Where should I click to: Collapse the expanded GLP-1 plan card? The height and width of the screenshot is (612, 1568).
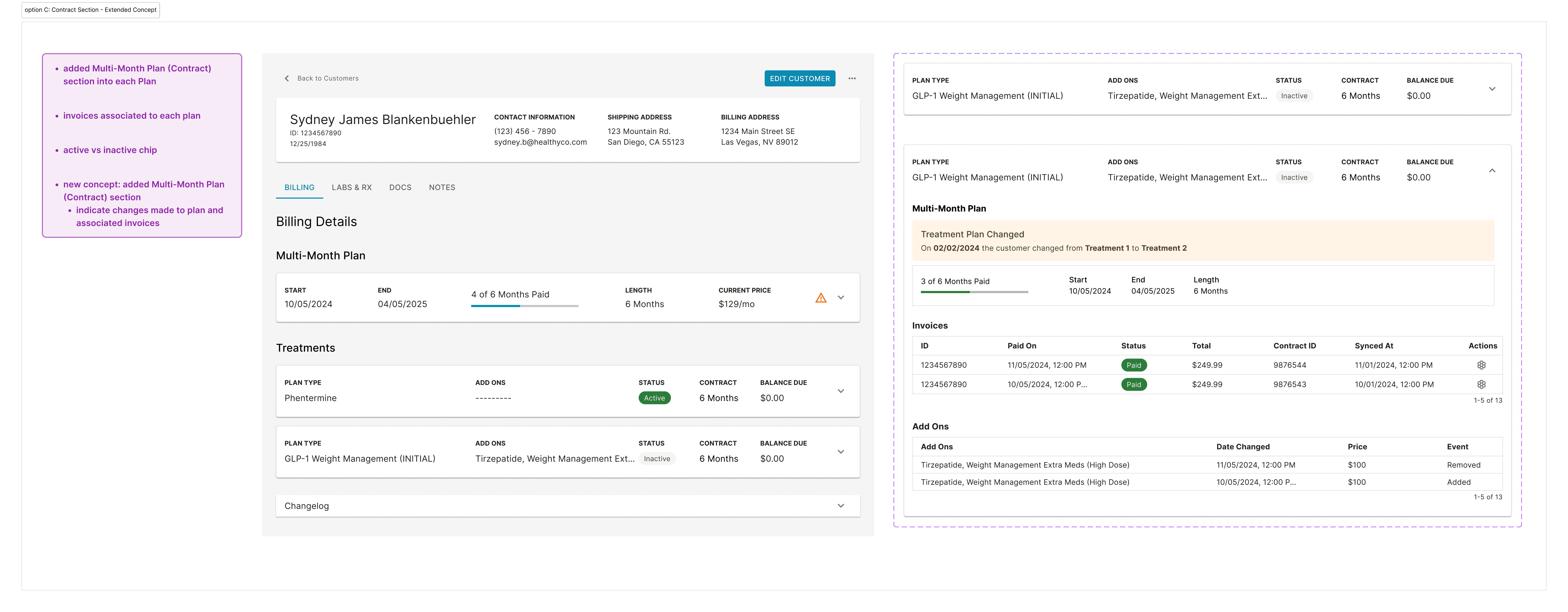[1492, 171]
